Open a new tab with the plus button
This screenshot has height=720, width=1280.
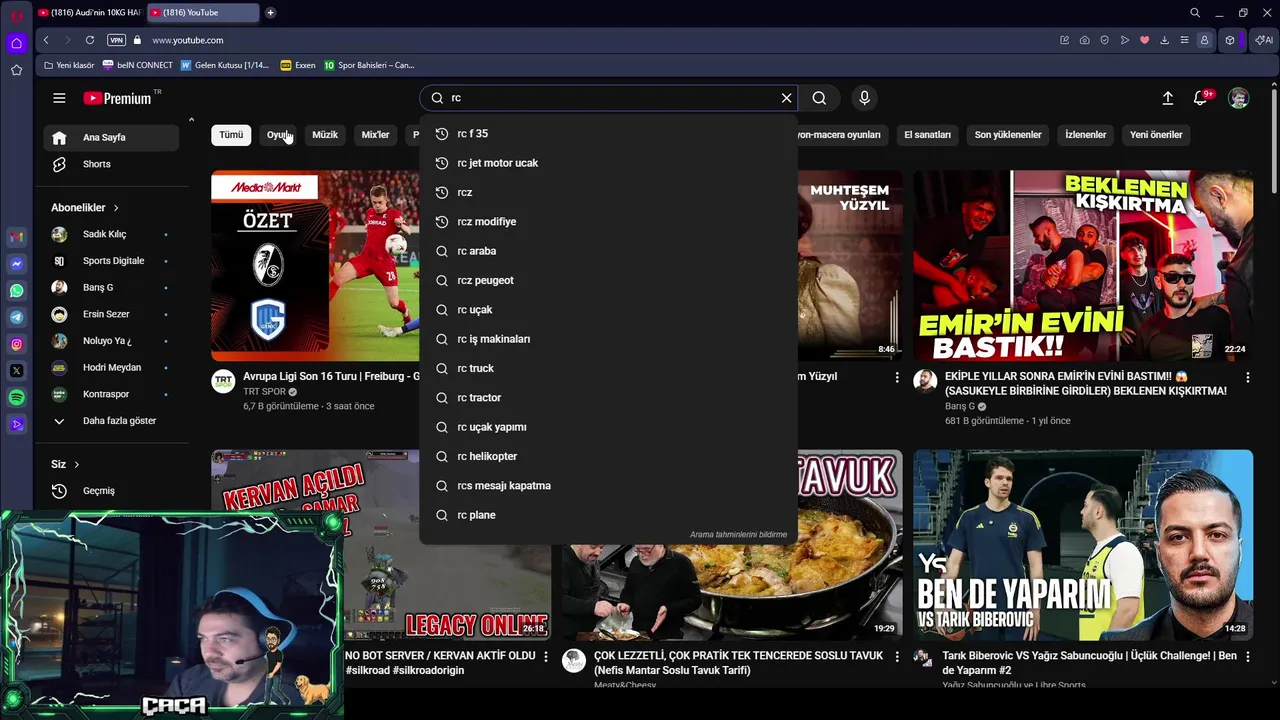[270, 13]
